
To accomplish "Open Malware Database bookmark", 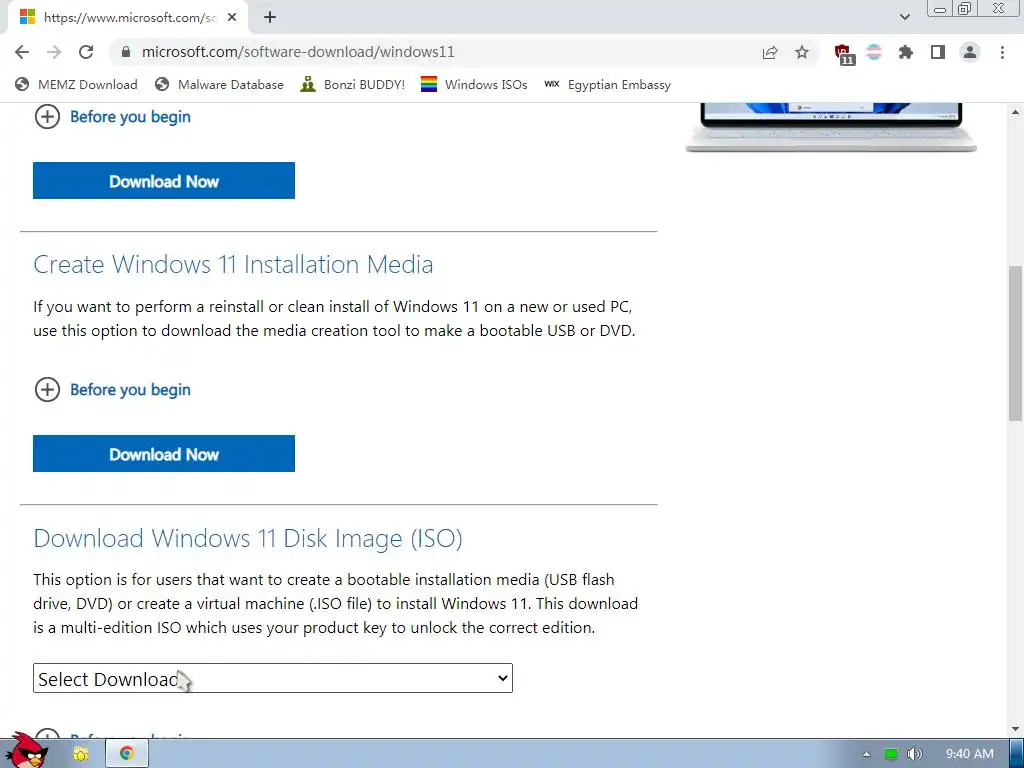I will click(219, 84).
